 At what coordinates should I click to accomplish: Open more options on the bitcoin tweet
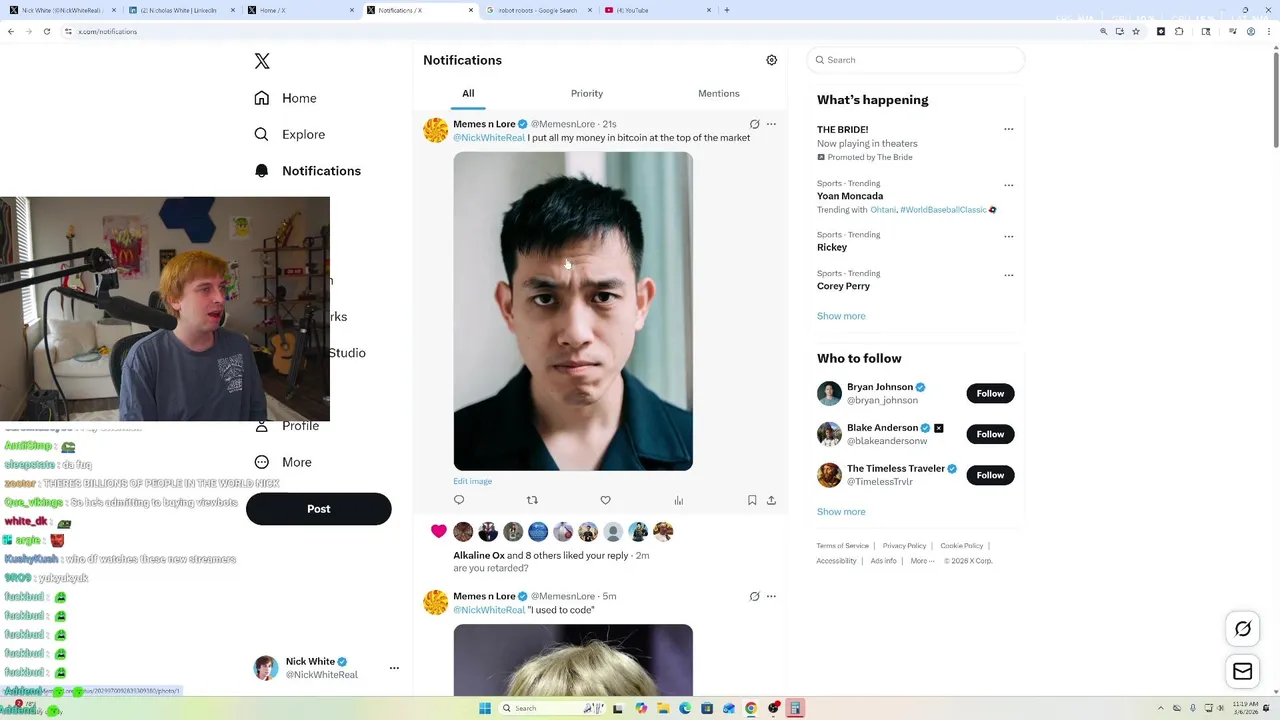point(771,124)
